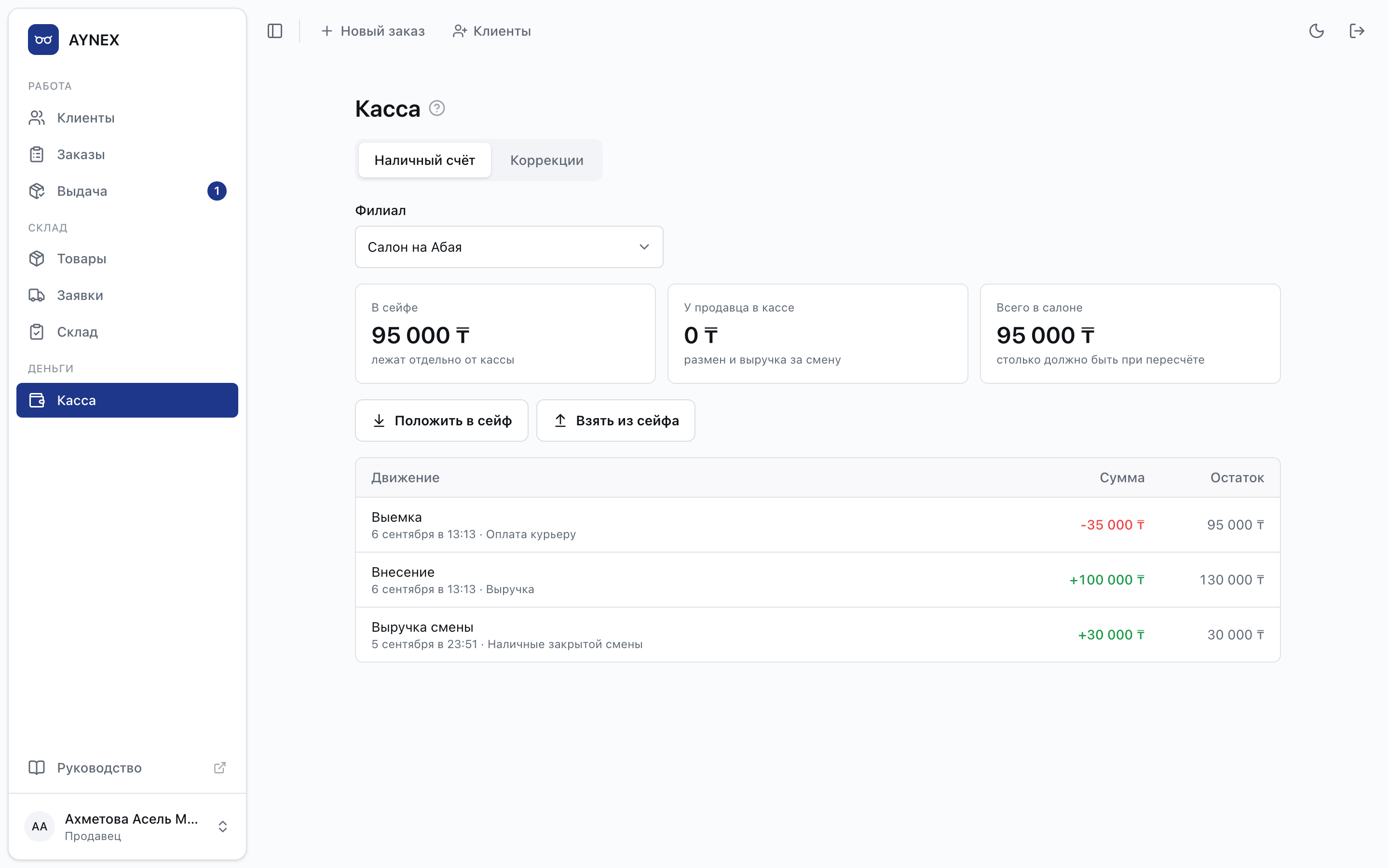
Task: Click the В сейфе 95 000 ₸ card
Action: (505, 334)
